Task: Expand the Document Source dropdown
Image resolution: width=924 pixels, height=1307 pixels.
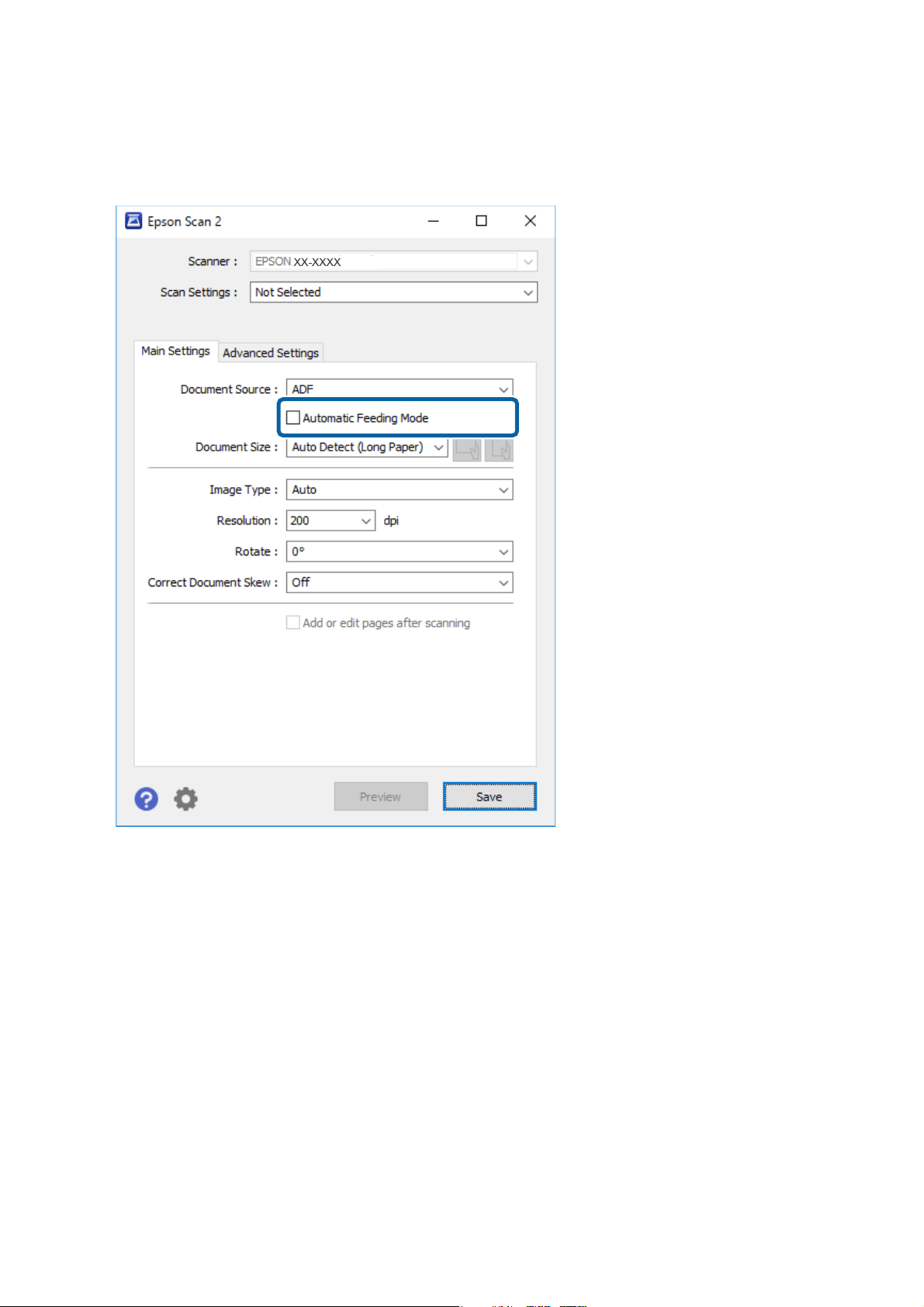Action: tap(400, 389)
